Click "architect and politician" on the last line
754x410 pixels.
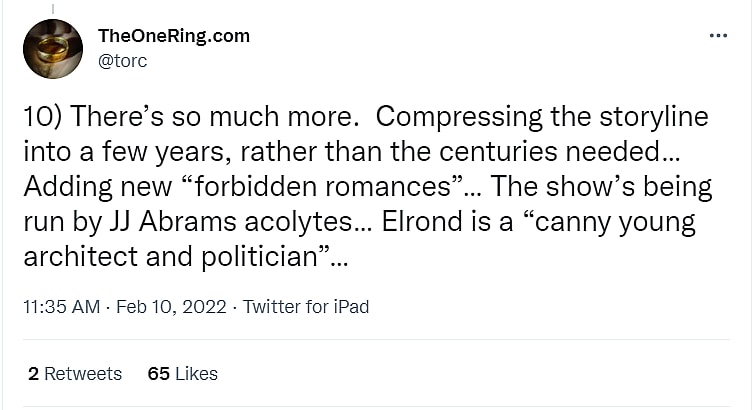pos(173,257)
